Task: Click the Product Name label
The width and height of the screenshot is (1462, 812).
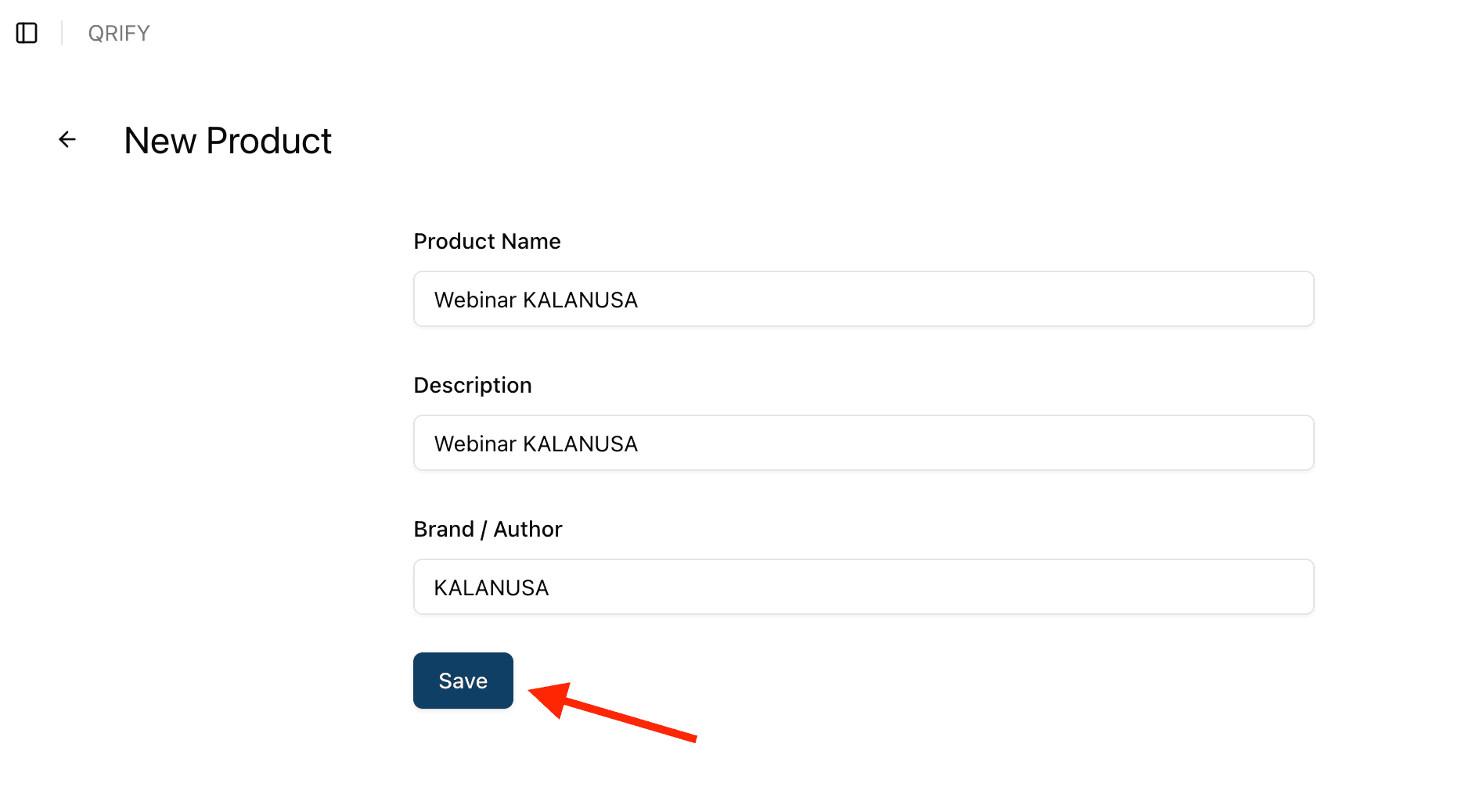Action: [x=487, y=242]
